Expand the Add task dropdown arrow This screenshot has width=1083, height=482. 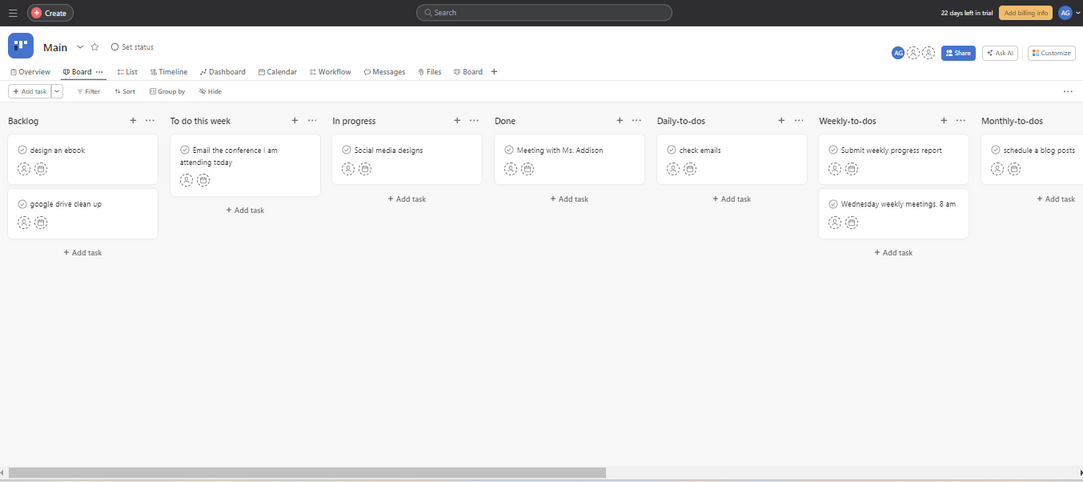point(57,91)
